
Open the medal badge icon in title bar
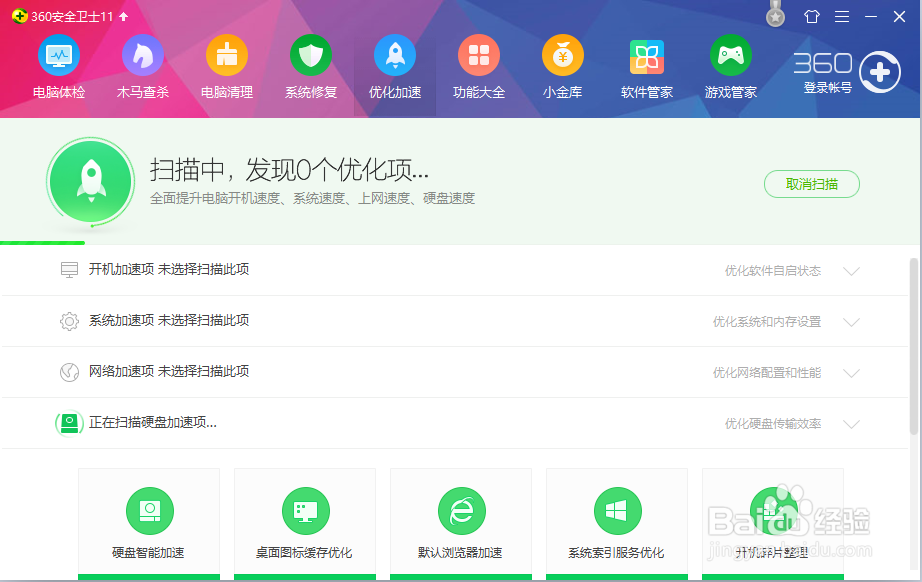coord(776,15)
